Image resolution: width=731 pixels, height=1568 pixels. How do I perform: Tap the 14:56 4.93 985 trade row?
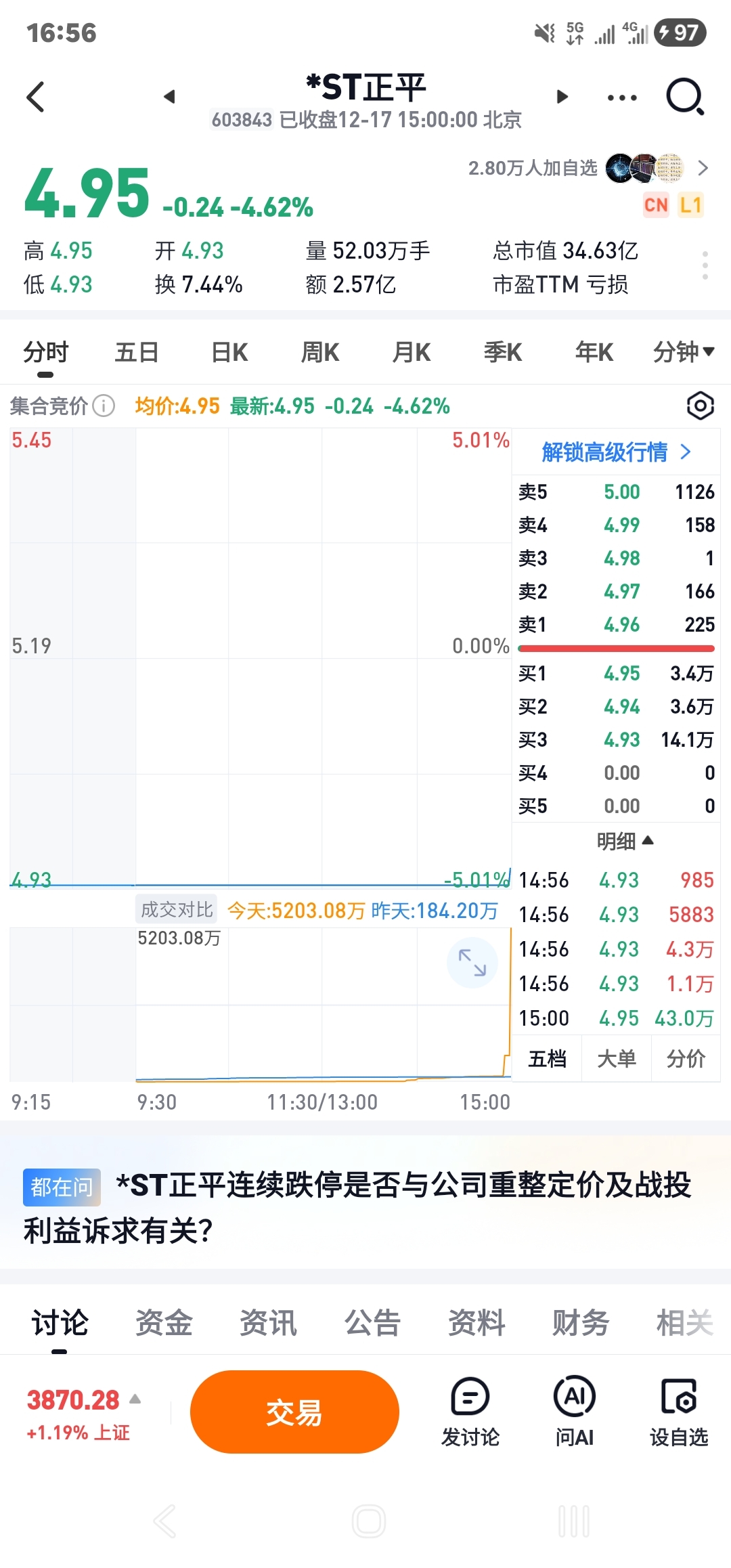pyautogui.click(x=616, y=880)
